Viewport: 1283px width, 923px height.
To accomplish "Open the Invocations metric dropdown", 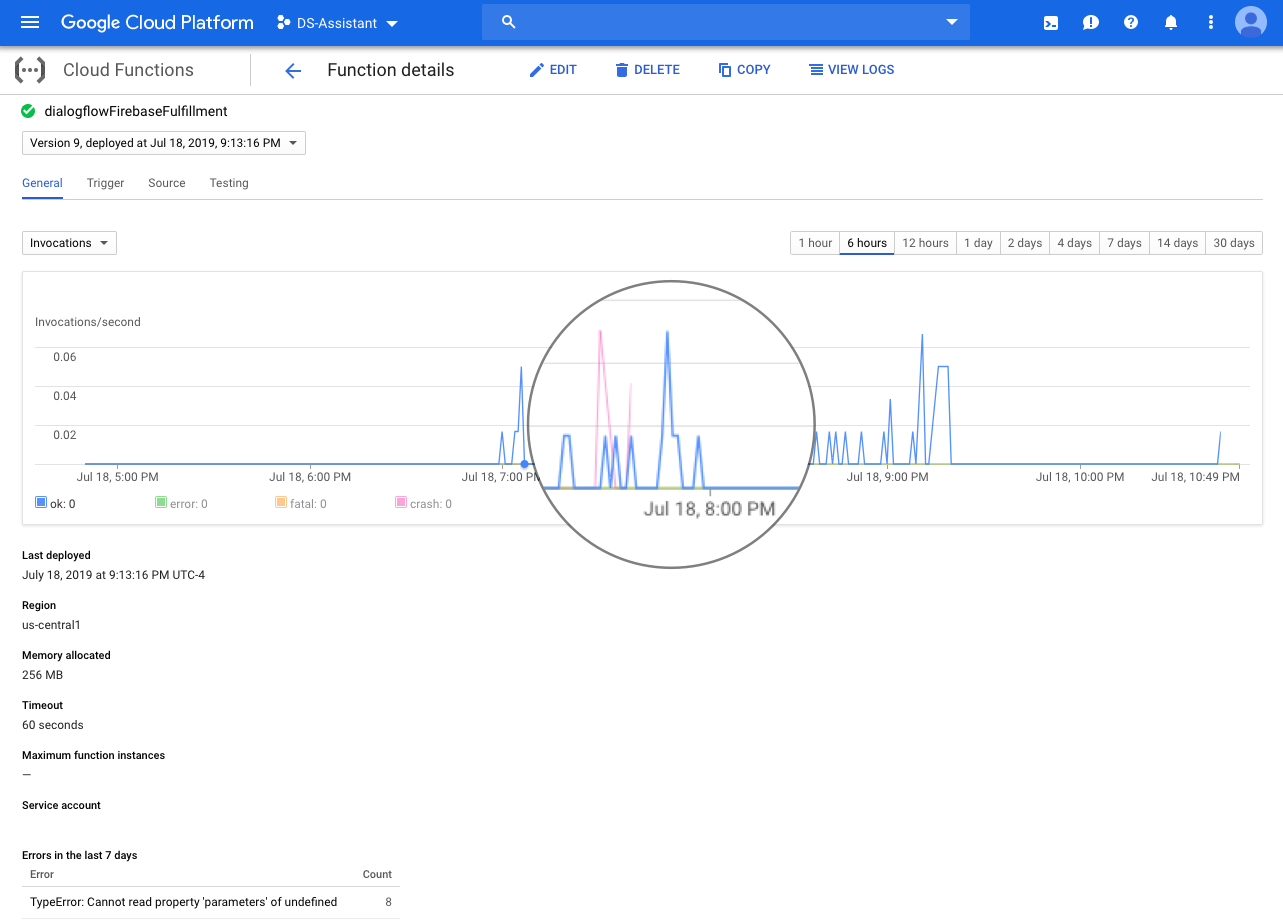I will (69, 243).
